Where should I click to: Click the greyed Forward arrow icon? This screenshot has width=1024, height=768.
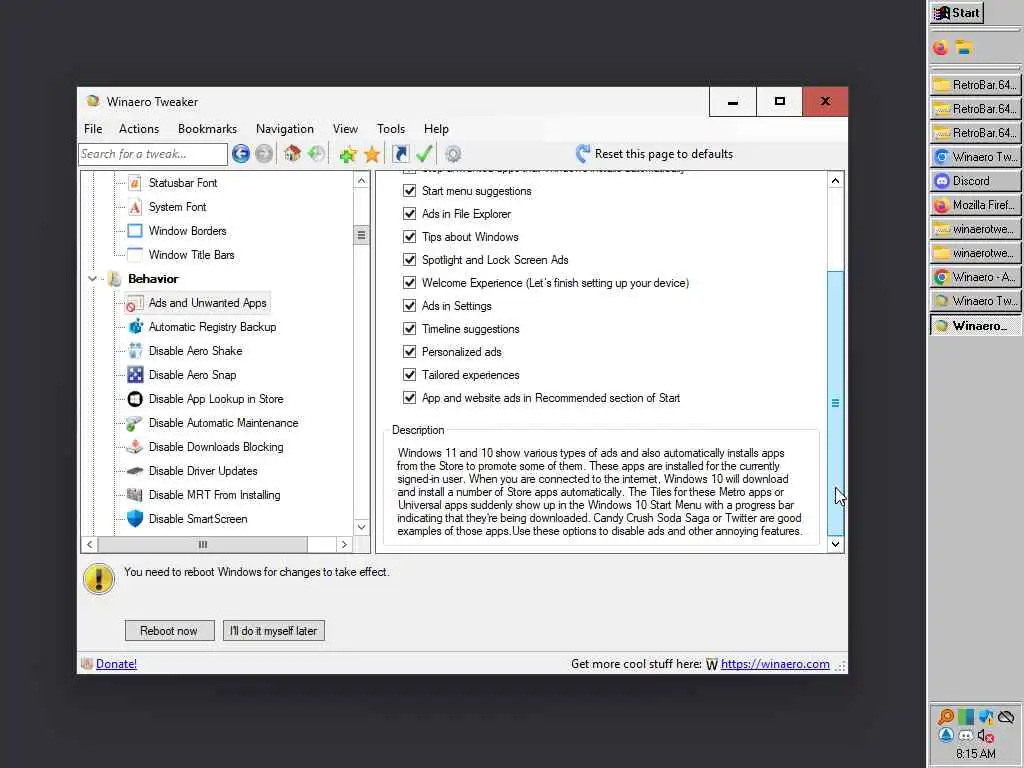coord(264,153)
